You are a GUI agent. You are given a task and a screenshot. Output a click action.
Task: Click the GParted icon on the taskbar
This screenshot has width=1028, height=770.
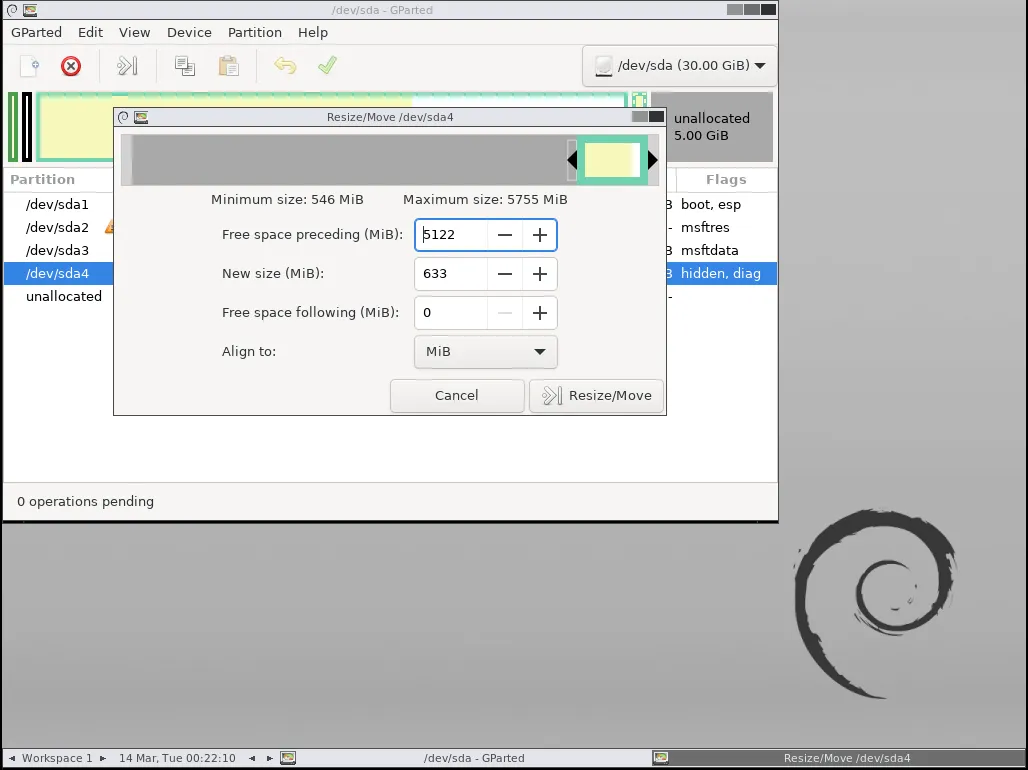tap(288, 758)
